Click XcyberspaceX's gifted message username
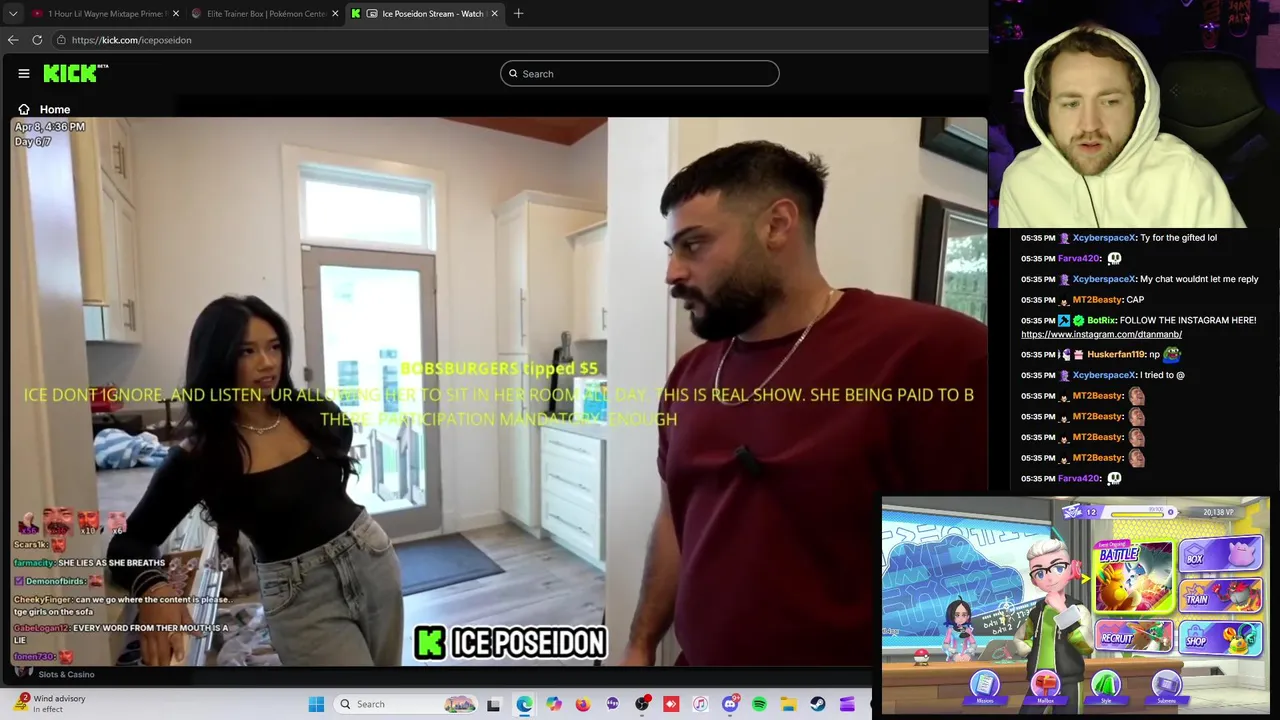This screenshot has width=1280, height=720. (x=1104, y=238)
